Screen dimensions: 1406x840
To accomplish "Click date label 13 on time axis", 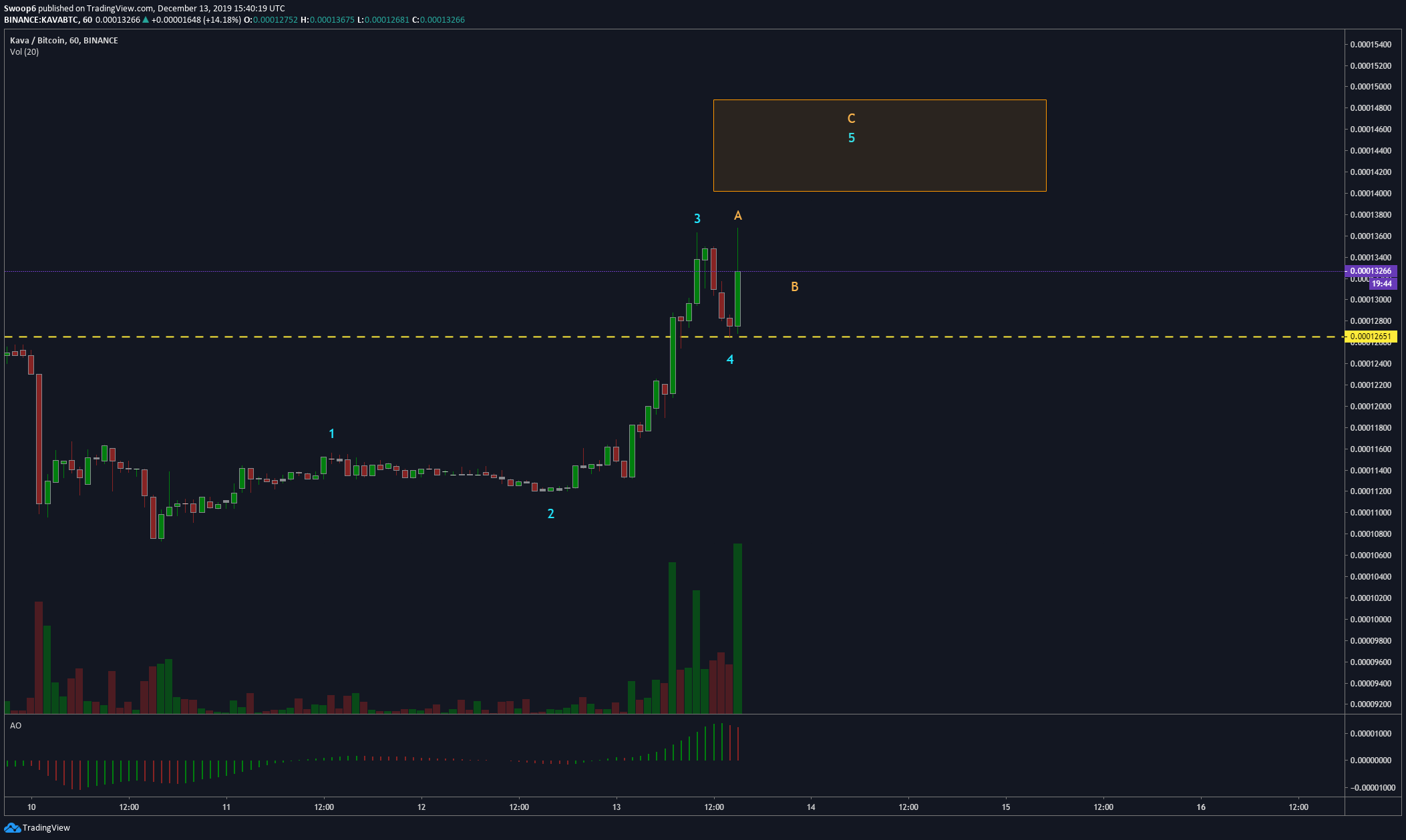I will (617, 807).
